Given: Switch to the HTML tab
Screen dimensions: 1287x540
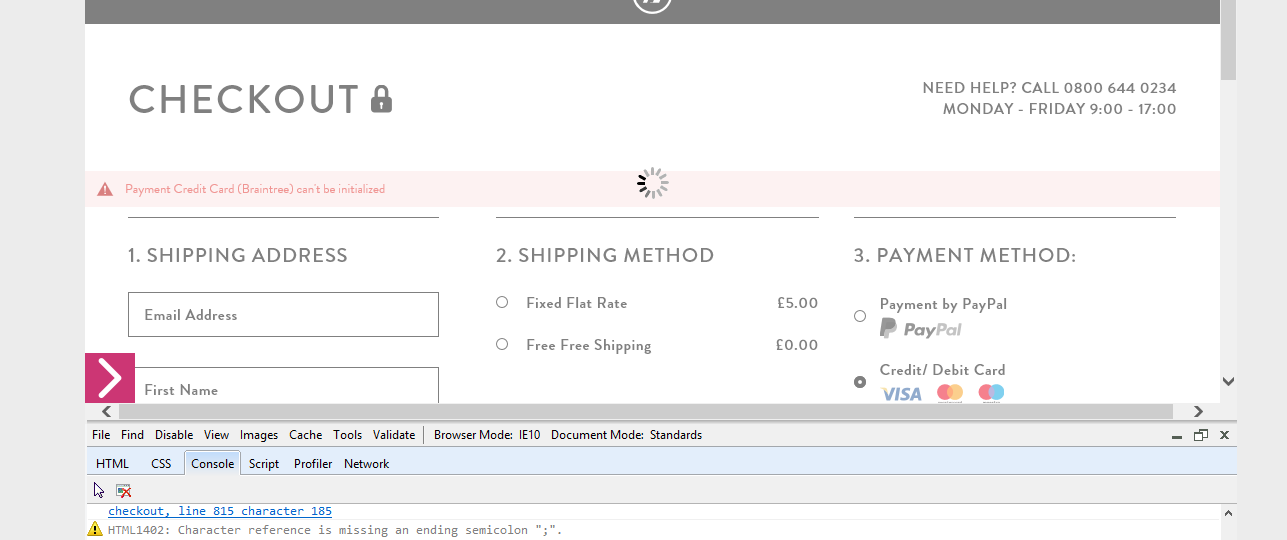Looking at the screenshot, I should coord(113,464).
